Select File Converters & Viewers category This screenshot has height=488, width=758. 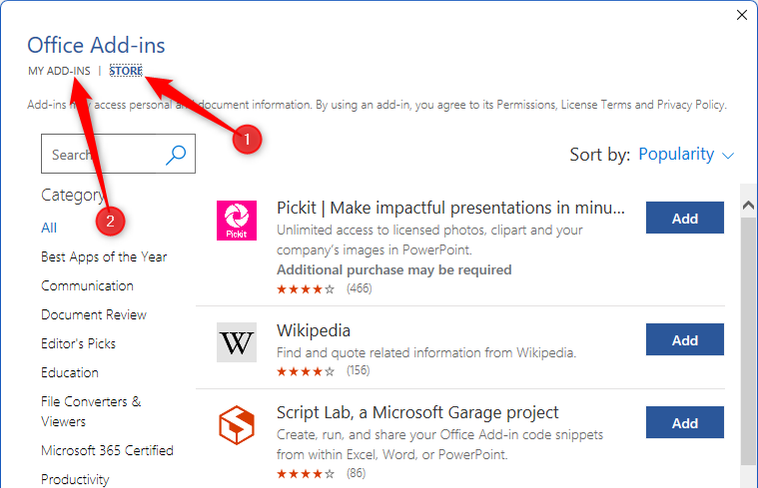point(91,411)
